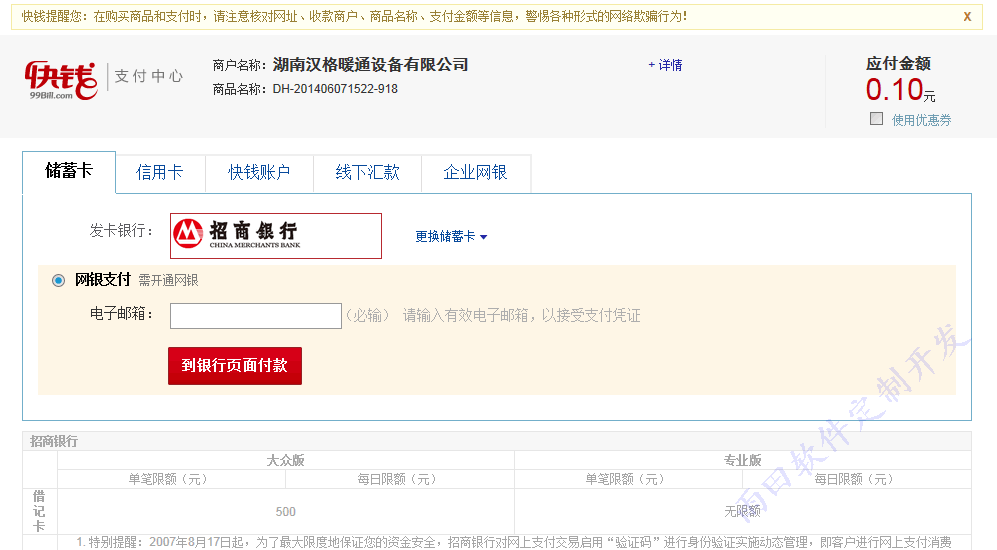
Task: Open the 快钱账户 tab
Action: (259, 173)
